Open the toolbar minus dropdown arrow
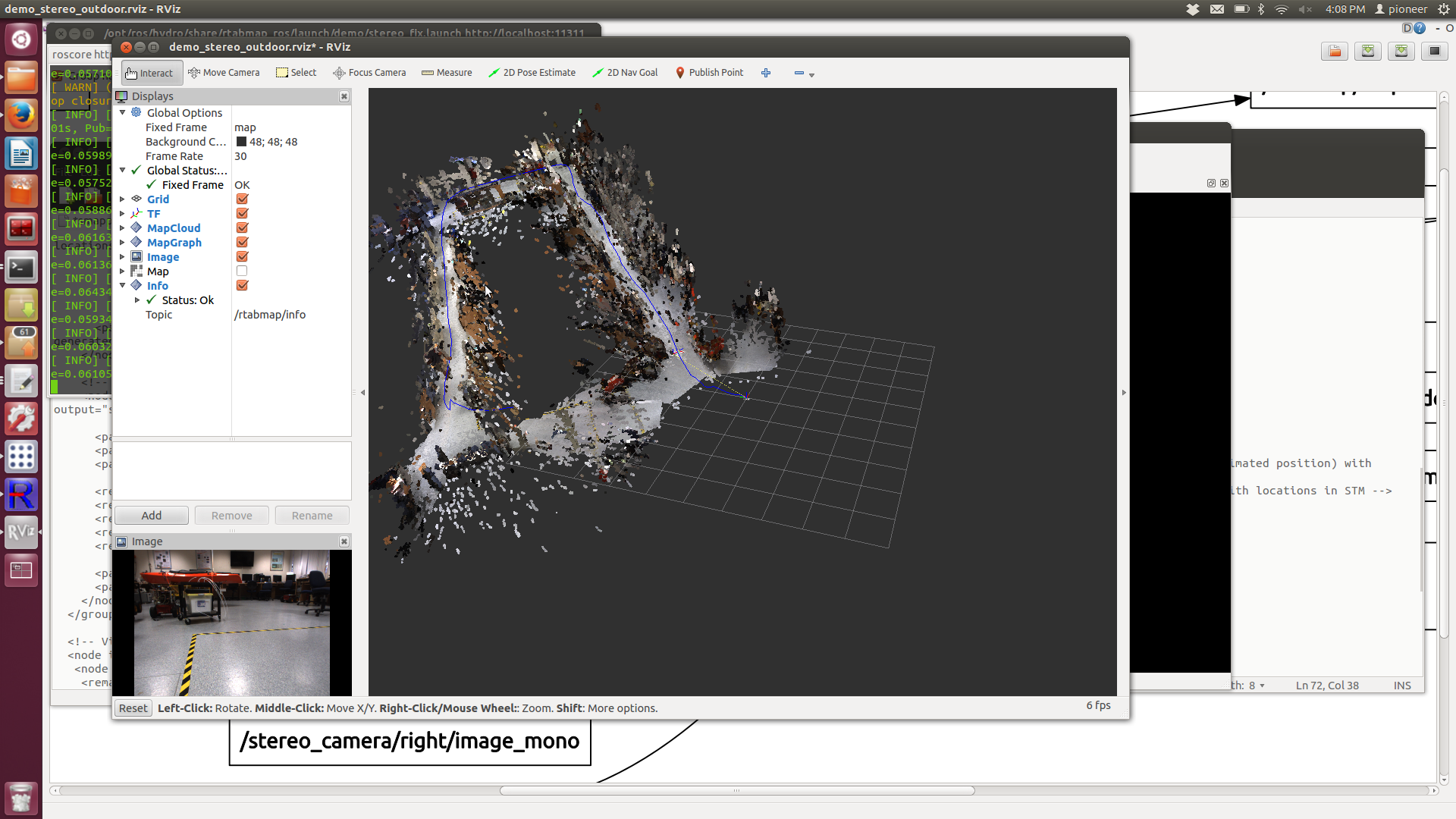This screenshot has width=1456, height=819. point(811,75)
